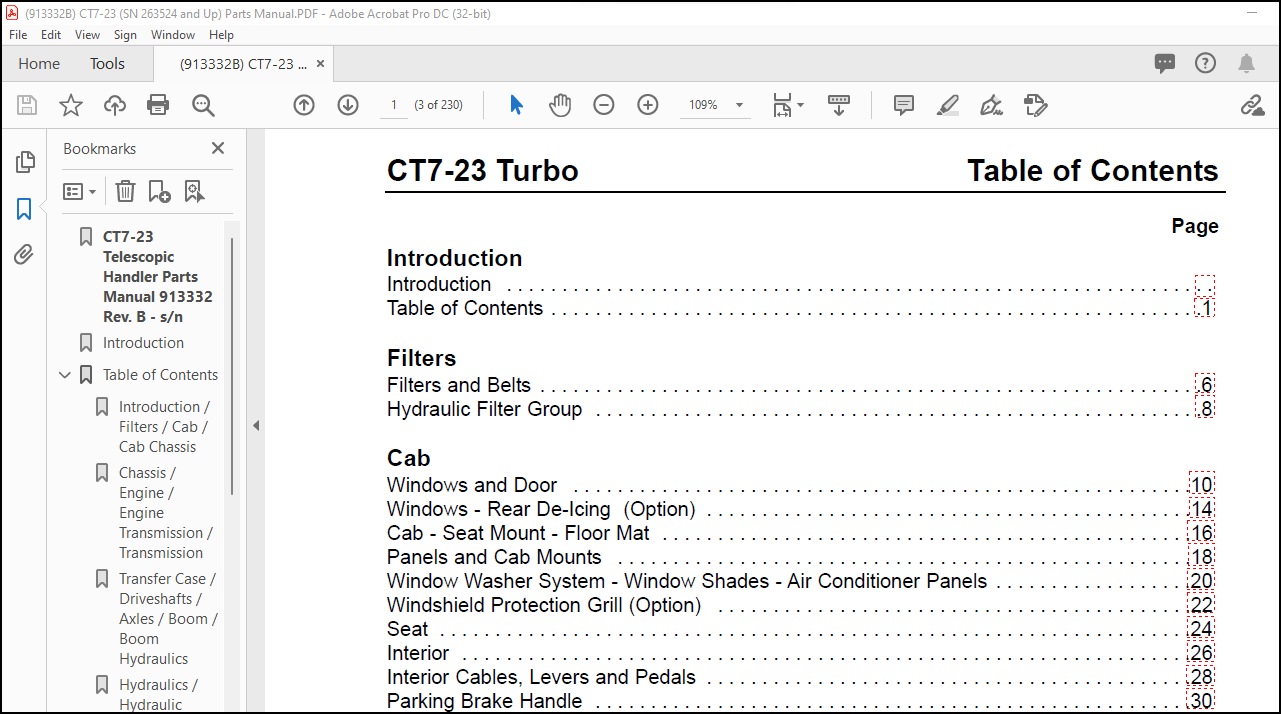The width and height of the screenshot is (1281, 714).
Task: Click the page number input field
Action: tap(394, 105)
